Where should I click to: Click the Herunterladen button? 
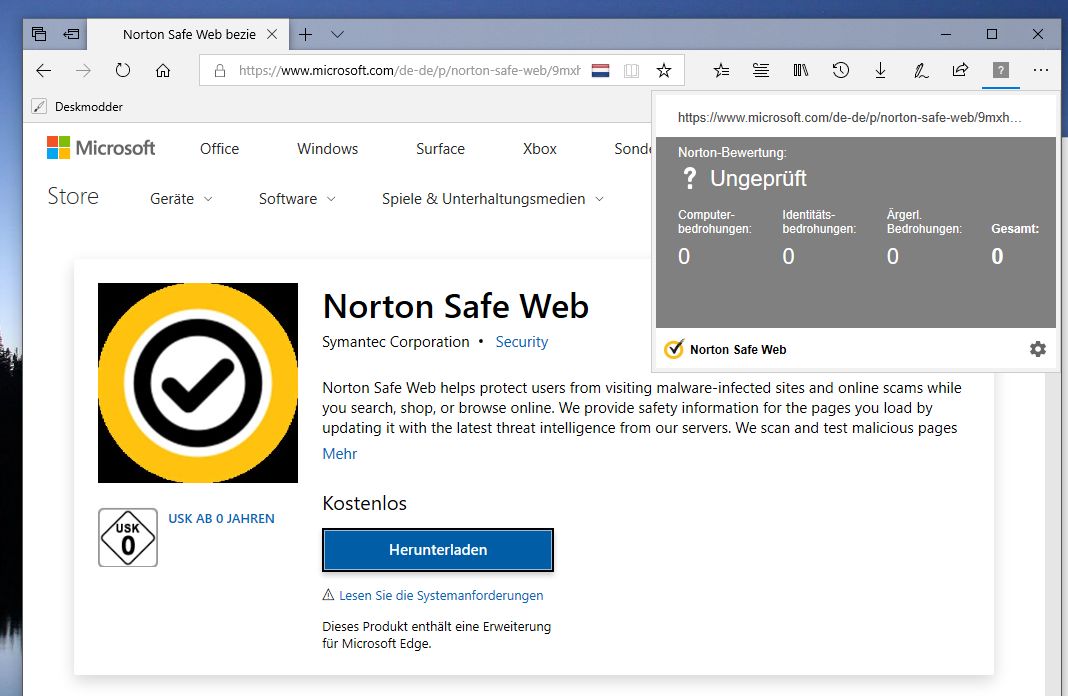438,550
